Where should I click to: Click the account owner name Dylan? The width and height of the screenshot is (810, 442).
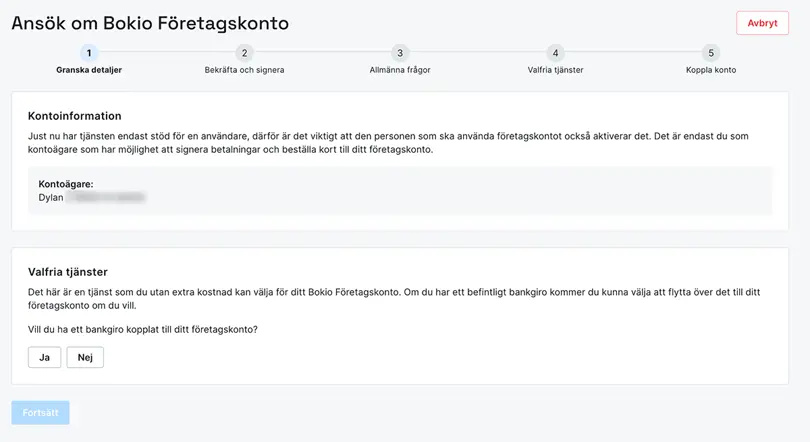[51, 197]
